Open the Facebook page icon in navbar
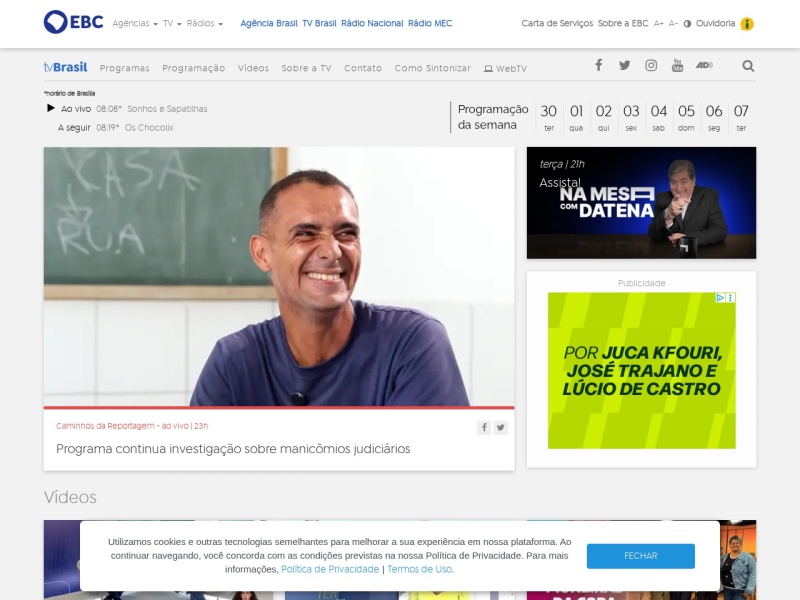The height and width of the screenshot is (600, 800). [x=598, y=65]
